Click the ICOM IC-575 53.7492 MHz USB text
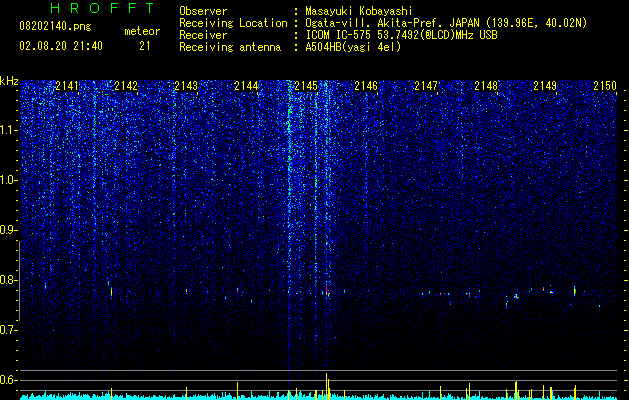Viewport: 629px width, 400px height. (x=401, y=35)
